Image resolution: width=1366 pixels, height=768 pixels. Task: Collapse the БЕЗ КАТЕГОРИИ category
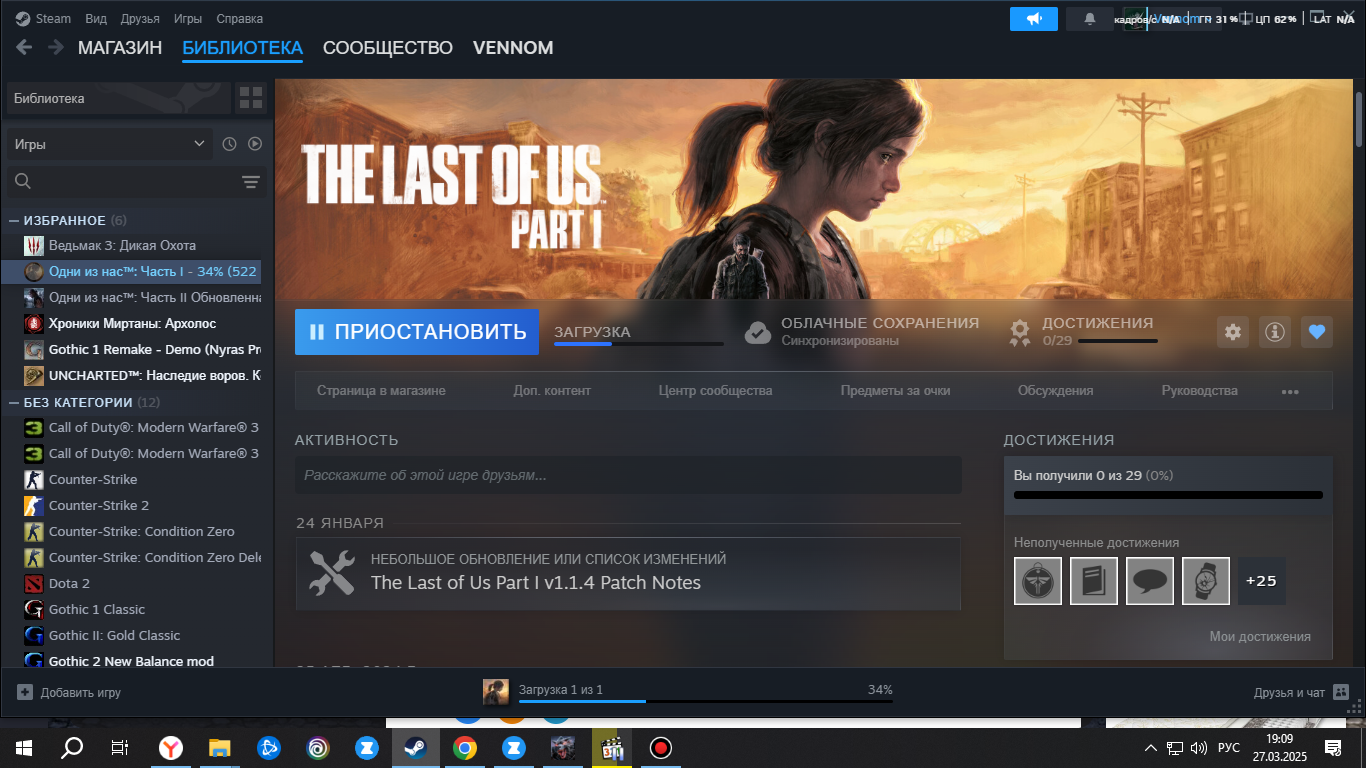pos(14,402)
